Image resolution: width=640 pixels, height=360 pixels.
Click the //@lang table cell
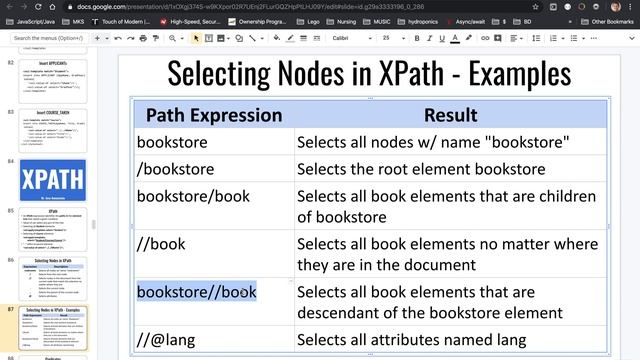point(214,339)
